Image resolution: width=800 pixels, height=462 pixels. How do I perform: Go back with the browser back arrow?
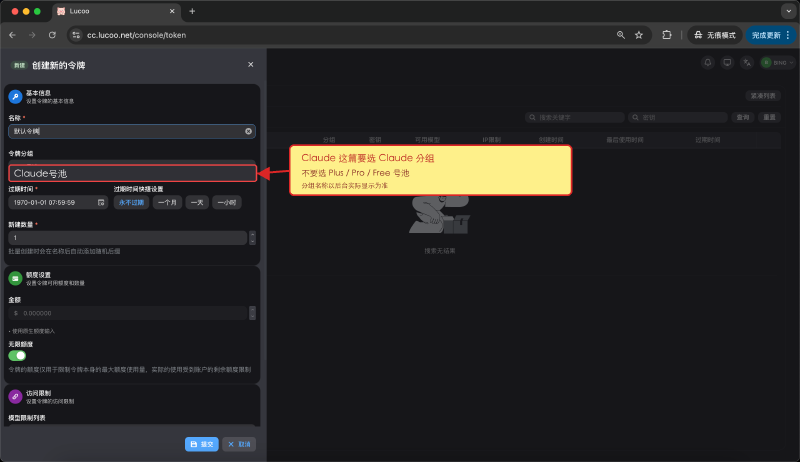(x=12, y=35)
